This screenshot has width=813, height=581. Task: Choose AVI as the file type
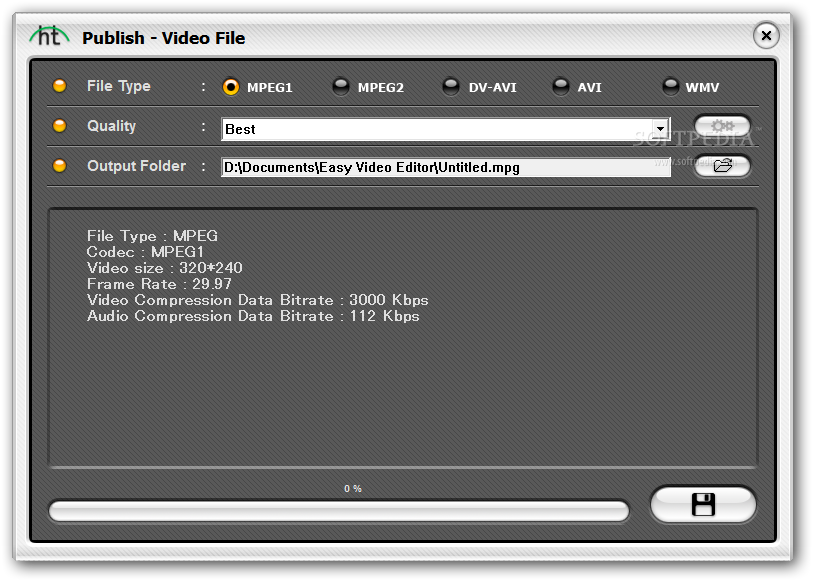[x=560, y=87]
